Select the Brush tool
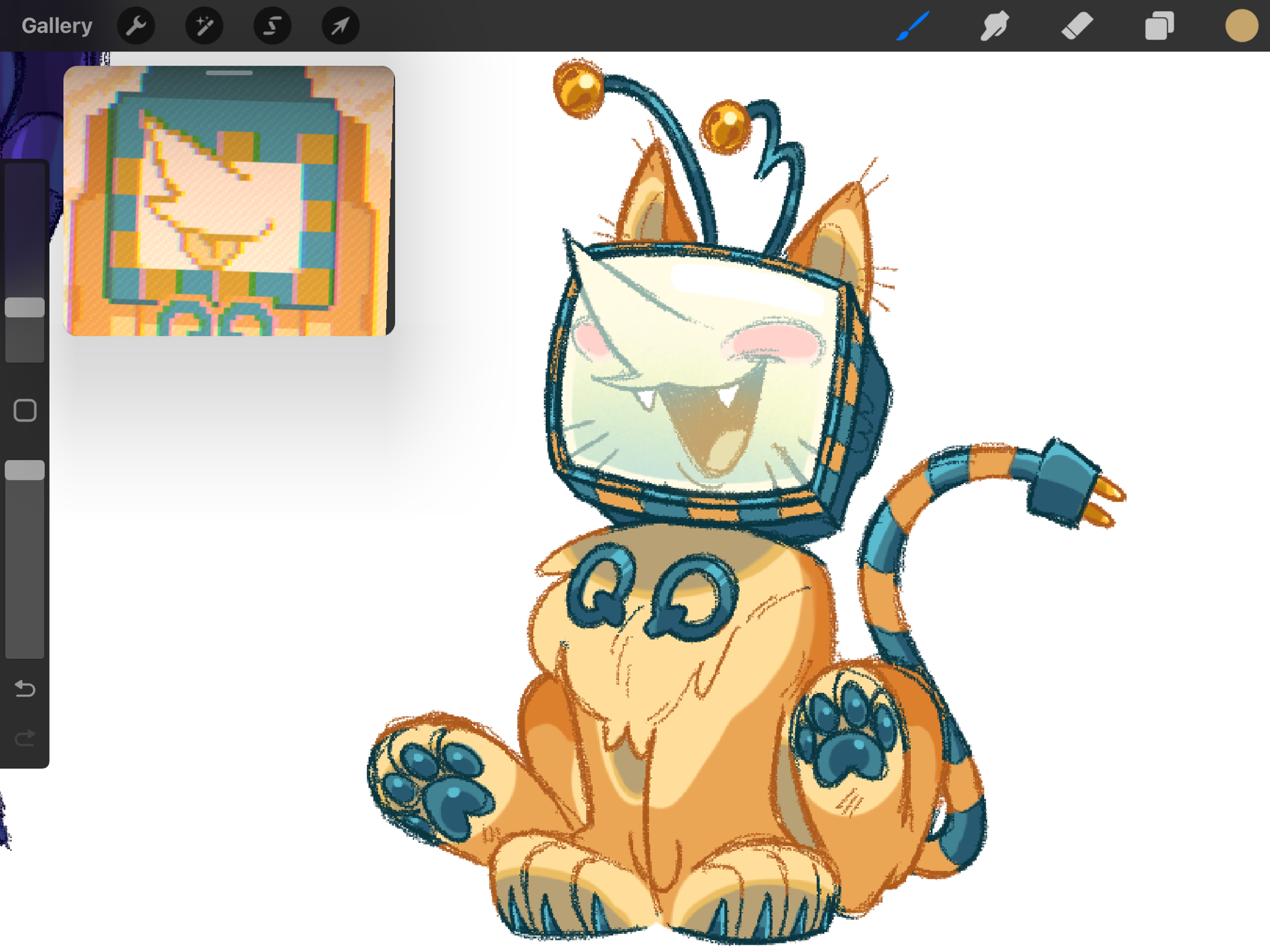 (x=913, y=26)
